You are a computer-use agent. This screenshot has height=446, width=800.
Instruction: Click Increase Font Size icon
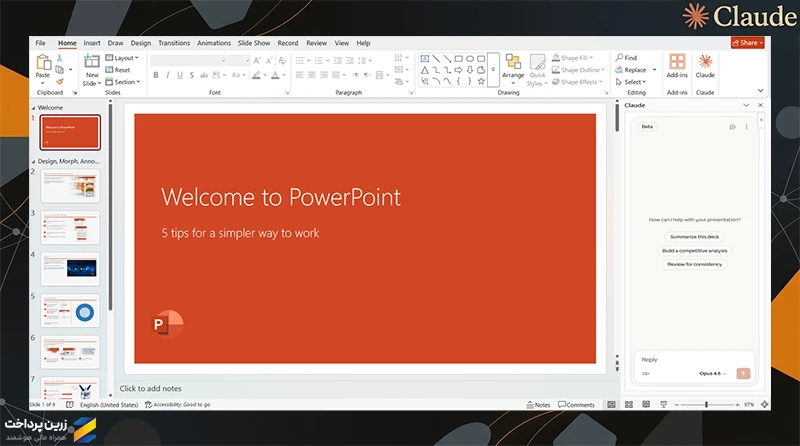[x=257, y=60]
